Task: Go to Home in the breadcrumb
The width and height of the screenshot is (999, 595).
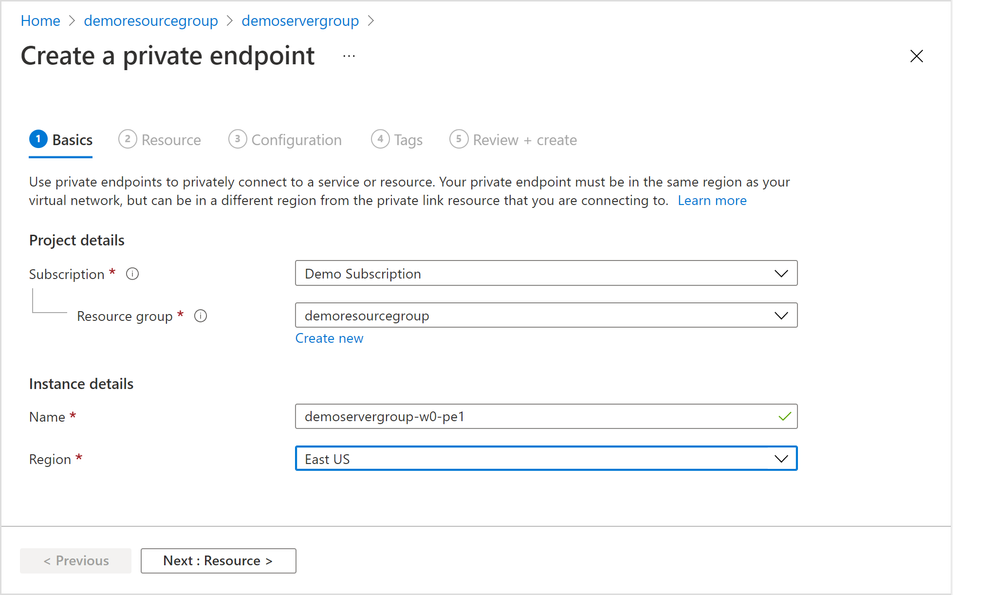Action: coord(40,20)
